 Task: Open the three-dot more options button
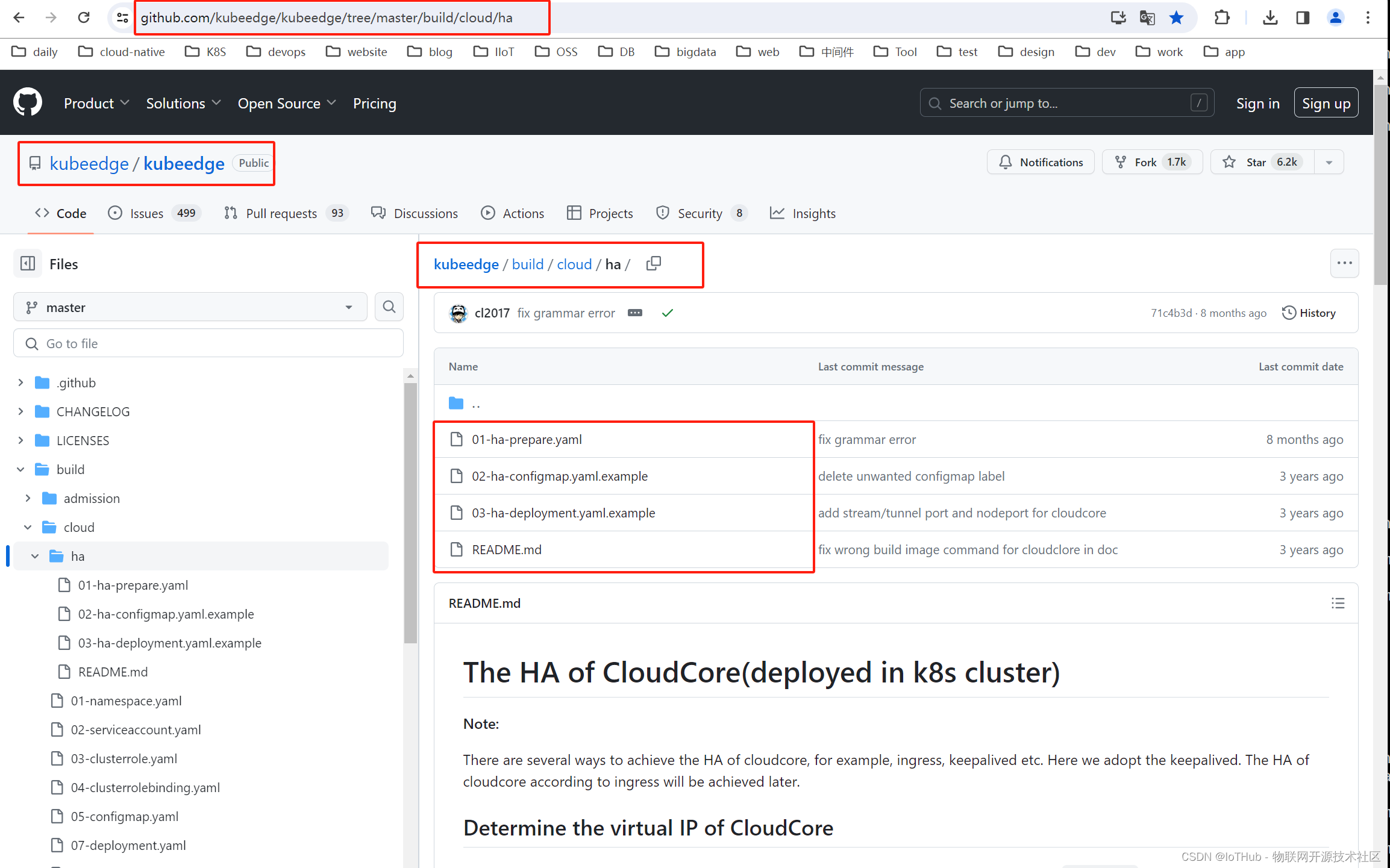(1345, 263)
